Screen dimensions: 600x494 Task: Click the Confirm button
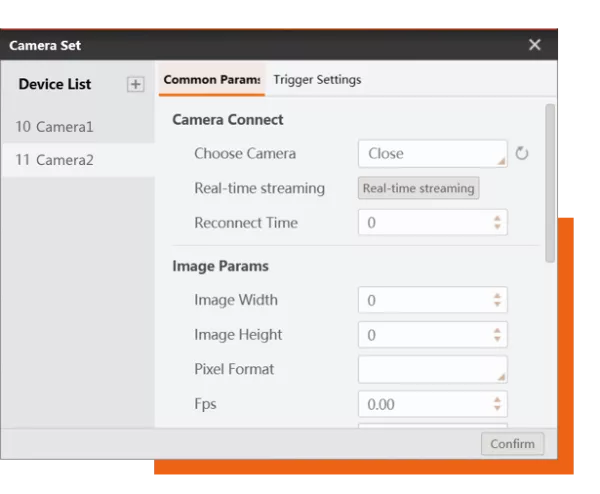pos(513,443)
